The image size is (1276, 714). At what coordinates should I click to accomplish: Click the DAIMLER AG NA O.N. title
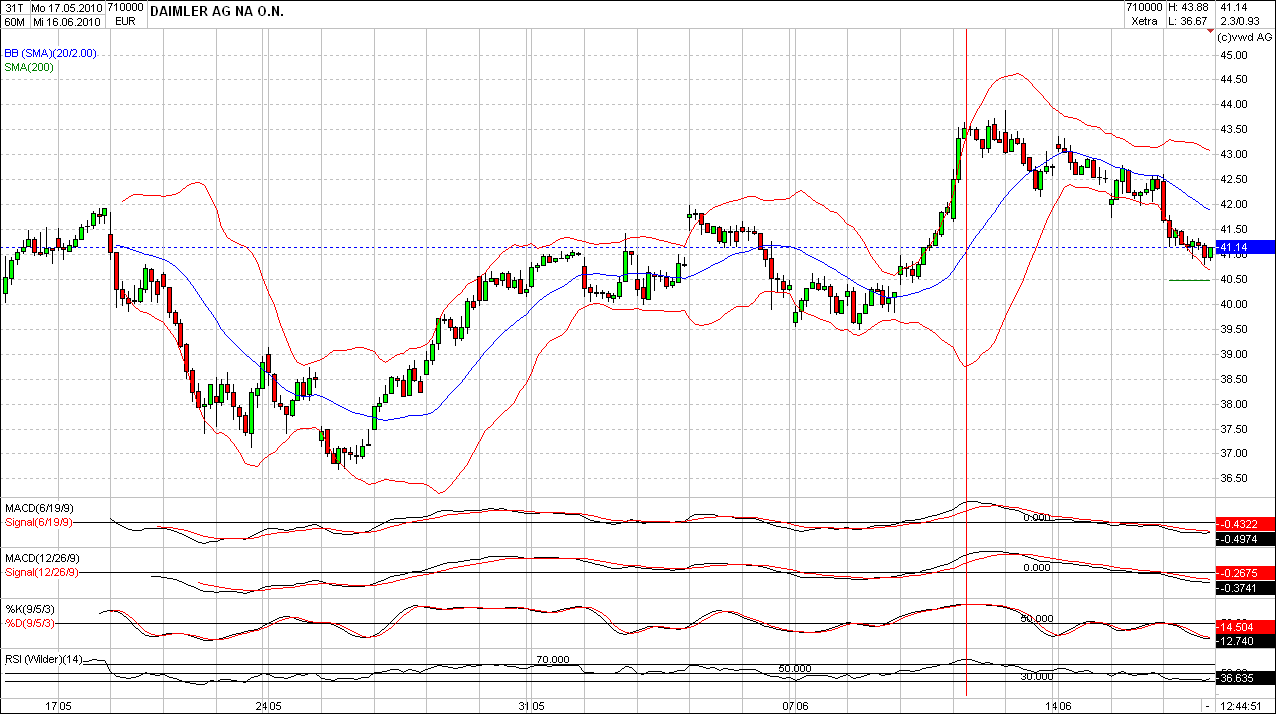[216, 10]
